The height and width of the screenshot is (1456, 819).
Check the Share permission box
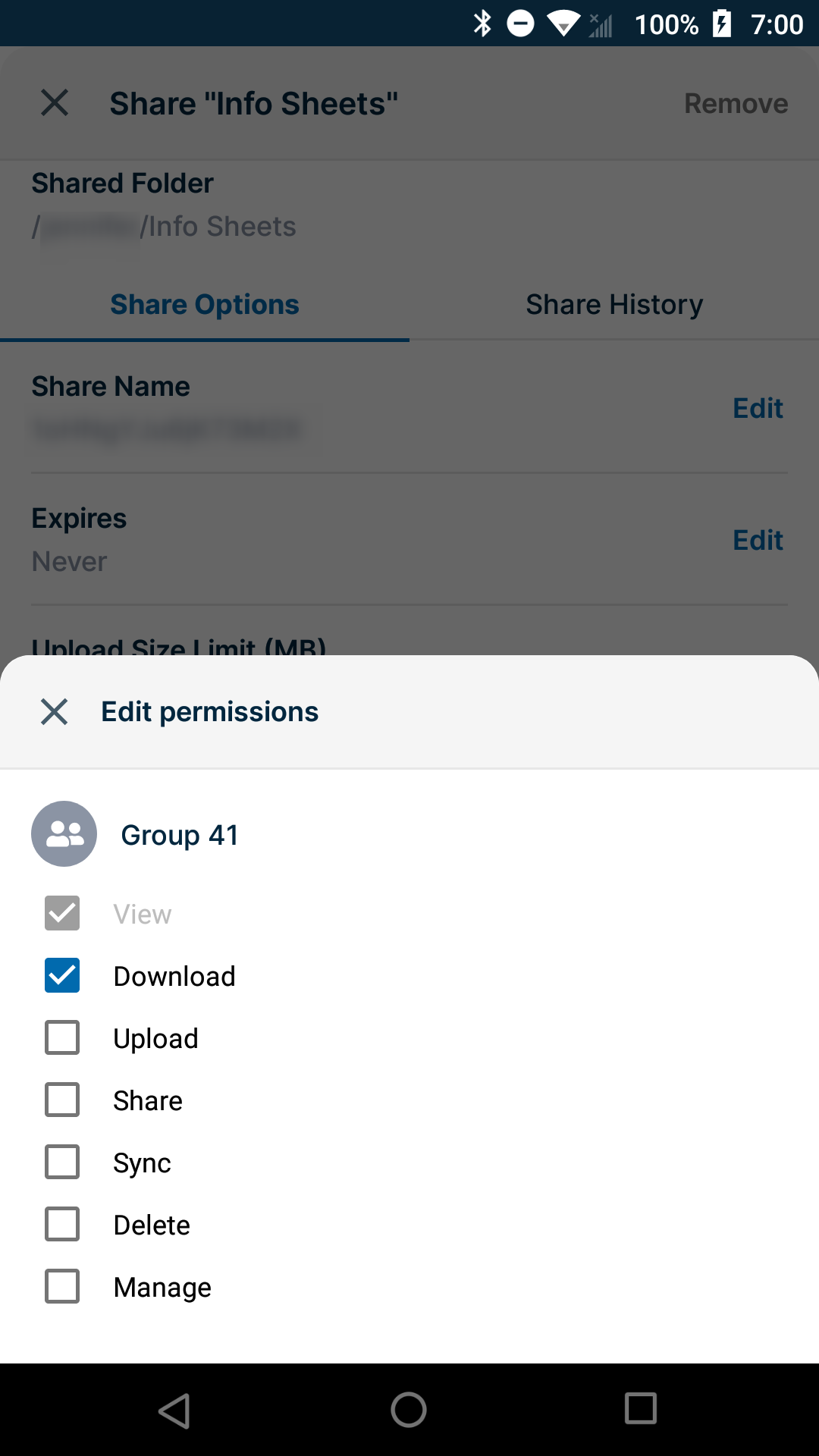click(62, 1100)
